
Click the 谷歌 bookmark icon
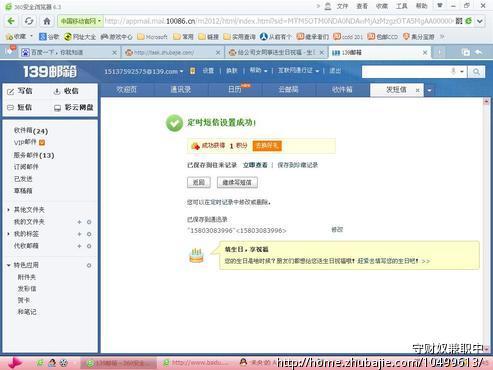click(x=43, y=37)
